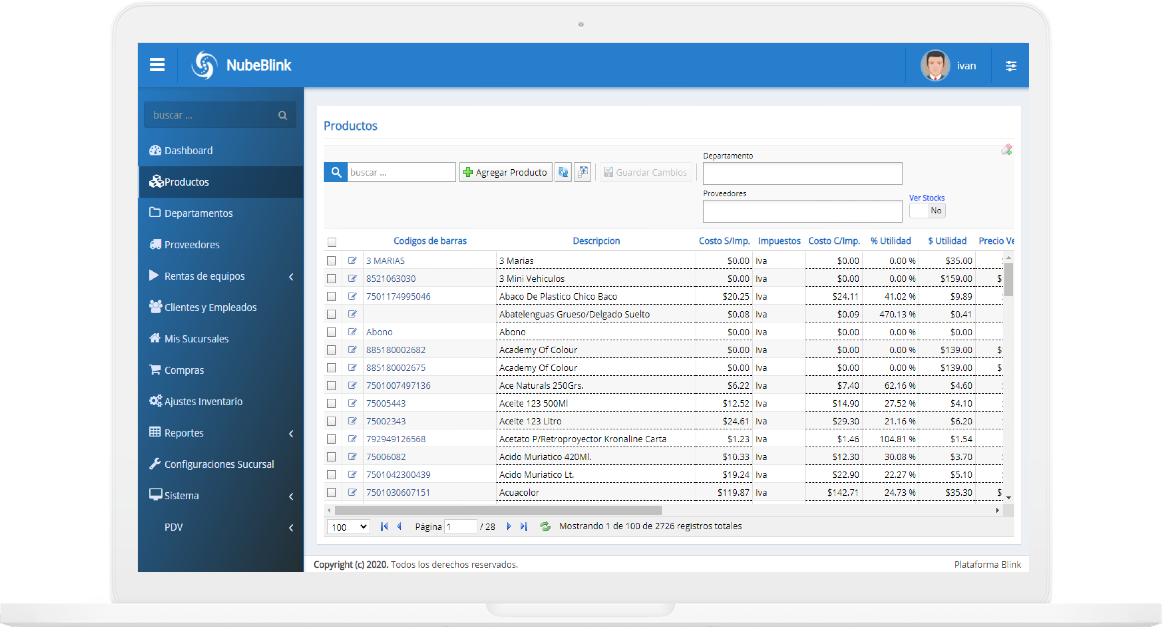The height and width of the screenshot is (627, 1162).
Task: Open the hamburger menu in header
Action: pyautogui.click(x=157, y=65)
